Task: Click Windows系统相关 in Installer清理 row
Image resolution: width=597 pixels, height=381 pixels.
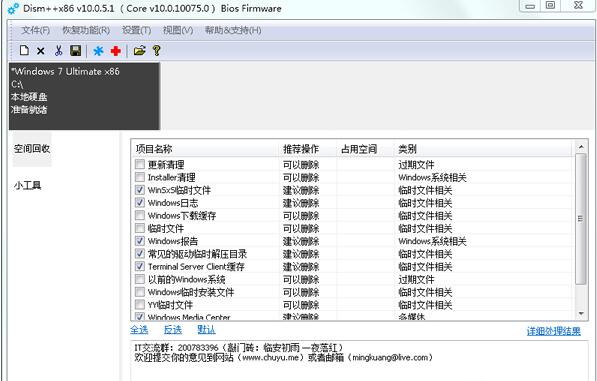Action: click(432, 177)
